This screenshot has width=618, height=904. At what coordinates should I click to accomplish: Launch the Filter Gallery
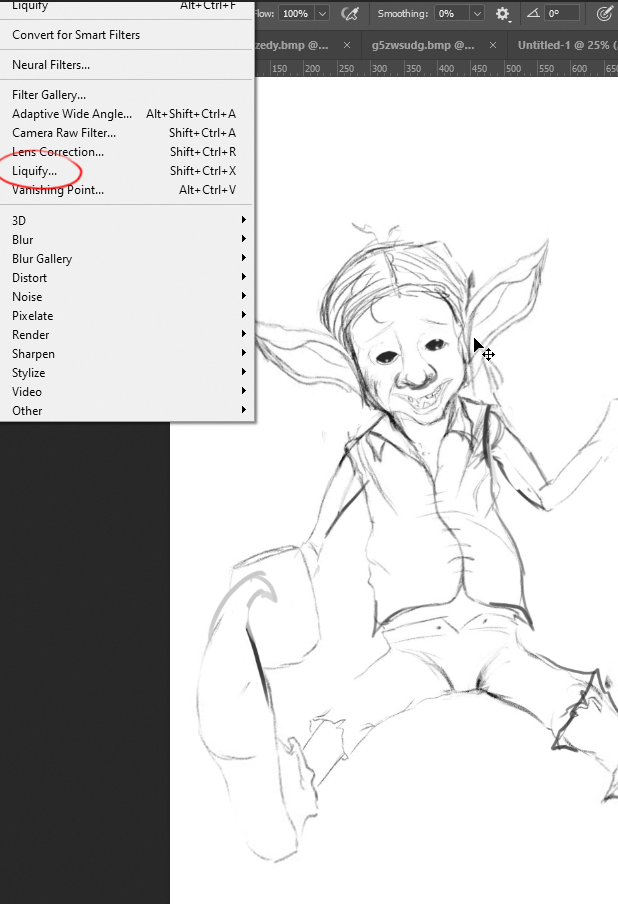pos(49,95)
